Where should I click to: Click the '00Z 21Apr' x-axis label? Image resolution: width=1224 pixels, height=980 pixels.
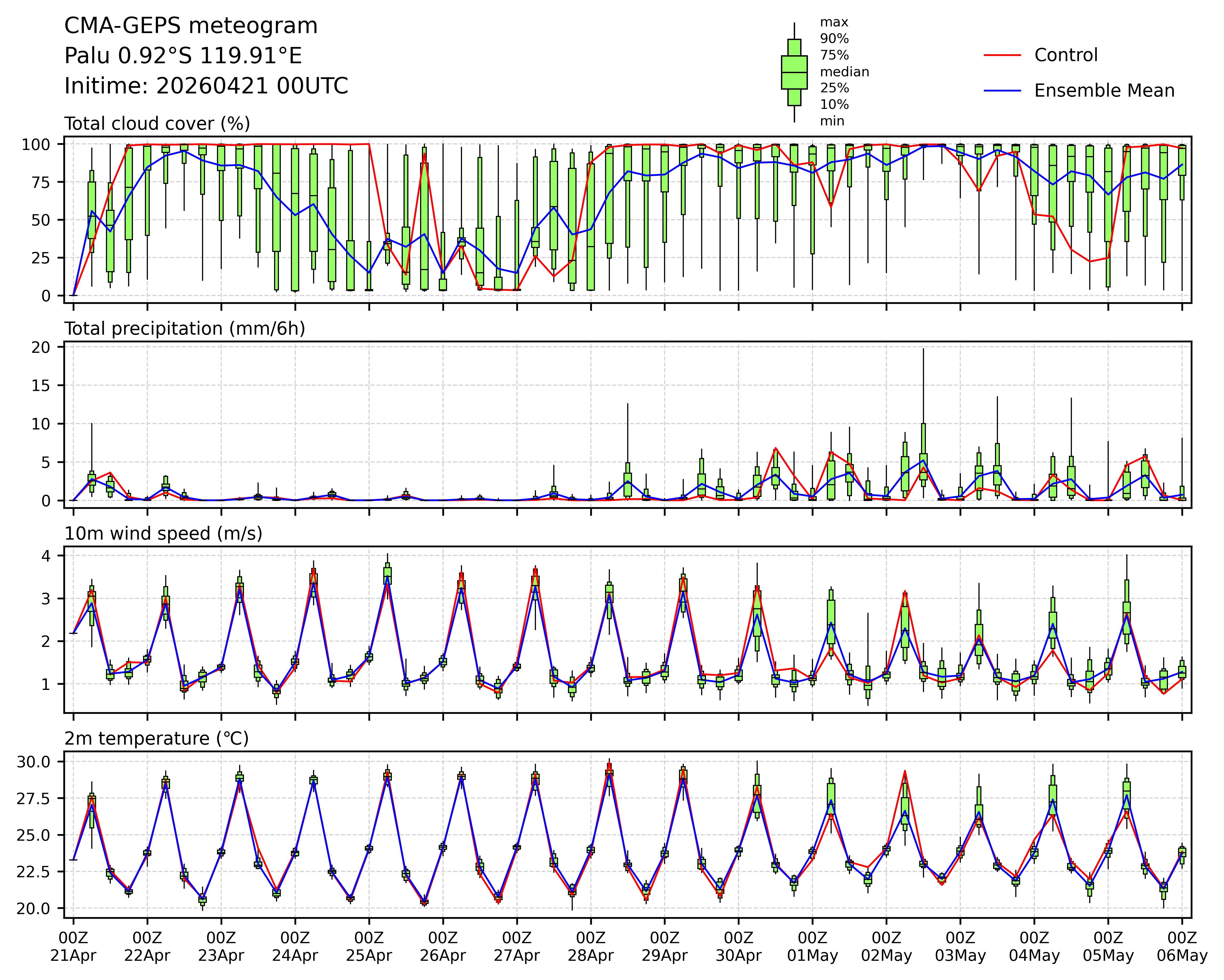click(x=73, y=946)
